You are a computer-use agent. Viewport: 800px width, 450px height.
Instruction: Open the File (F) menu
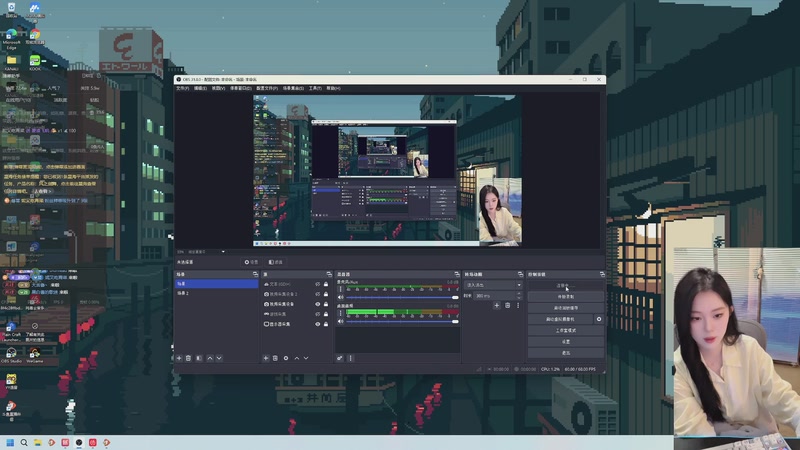[183, 88]
